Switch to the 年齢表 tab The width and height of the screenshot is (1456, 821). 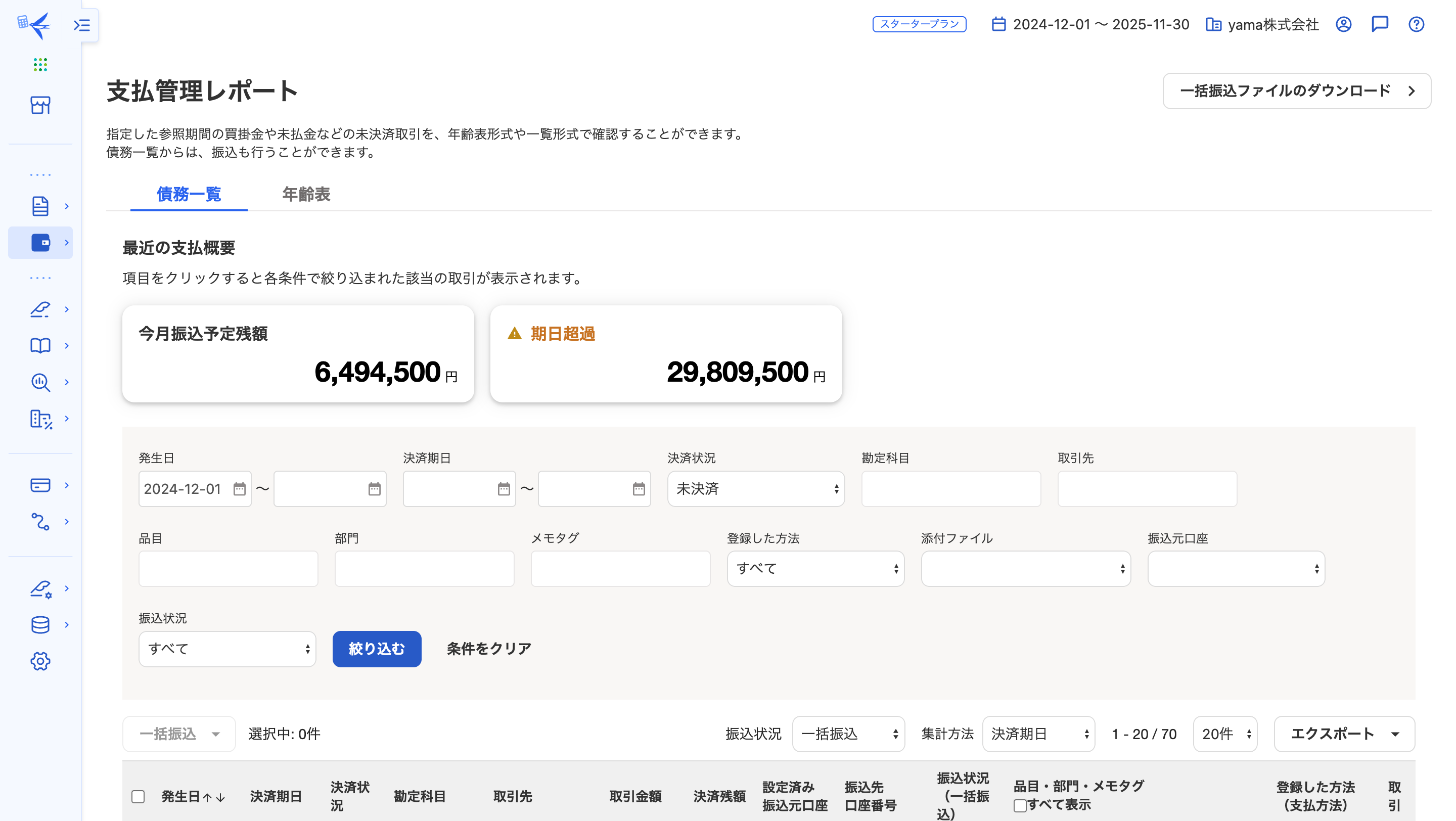[x=306, y=194]
